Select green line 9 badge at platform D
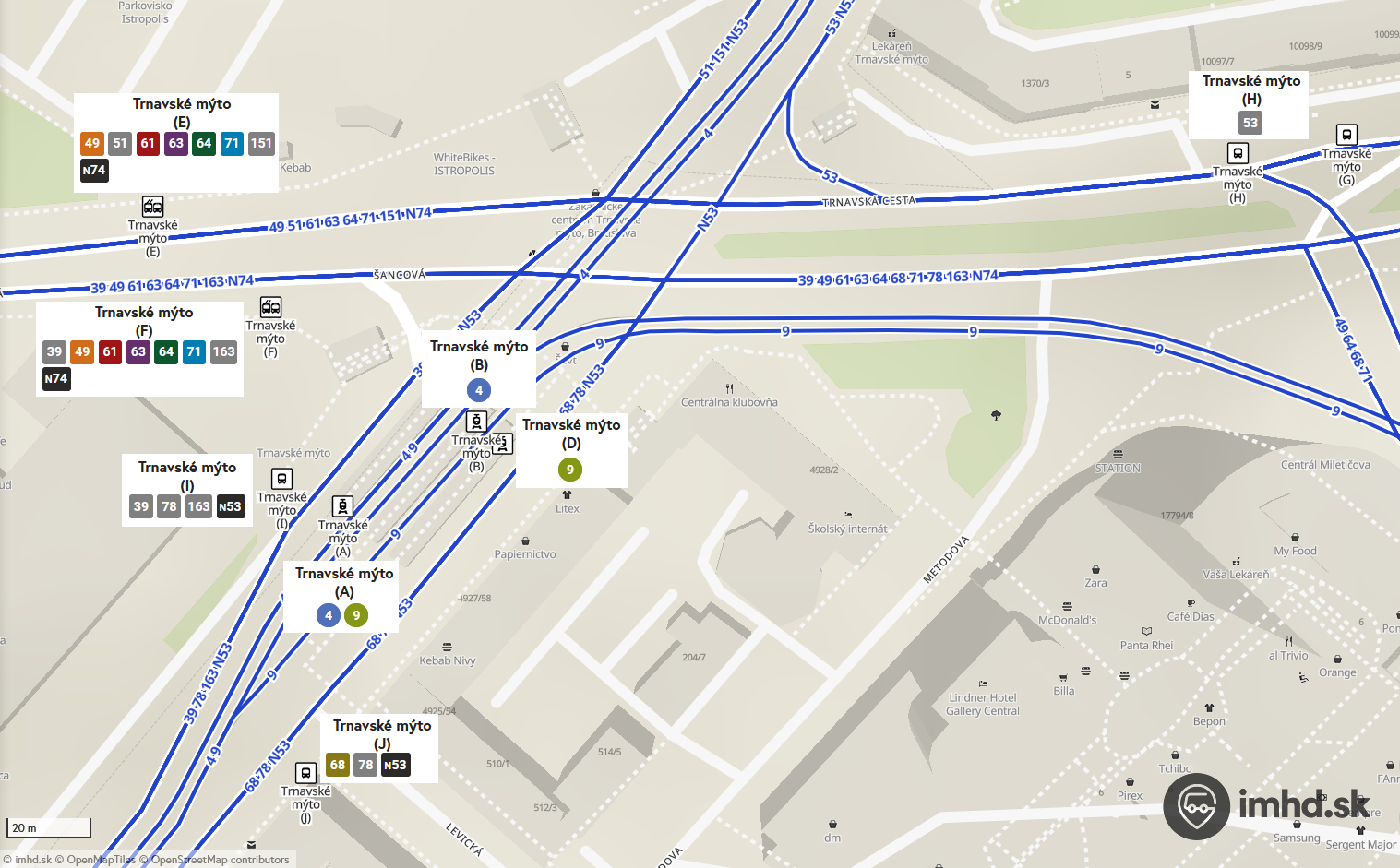Screen dimensions: 1400x868 [570, 470]
